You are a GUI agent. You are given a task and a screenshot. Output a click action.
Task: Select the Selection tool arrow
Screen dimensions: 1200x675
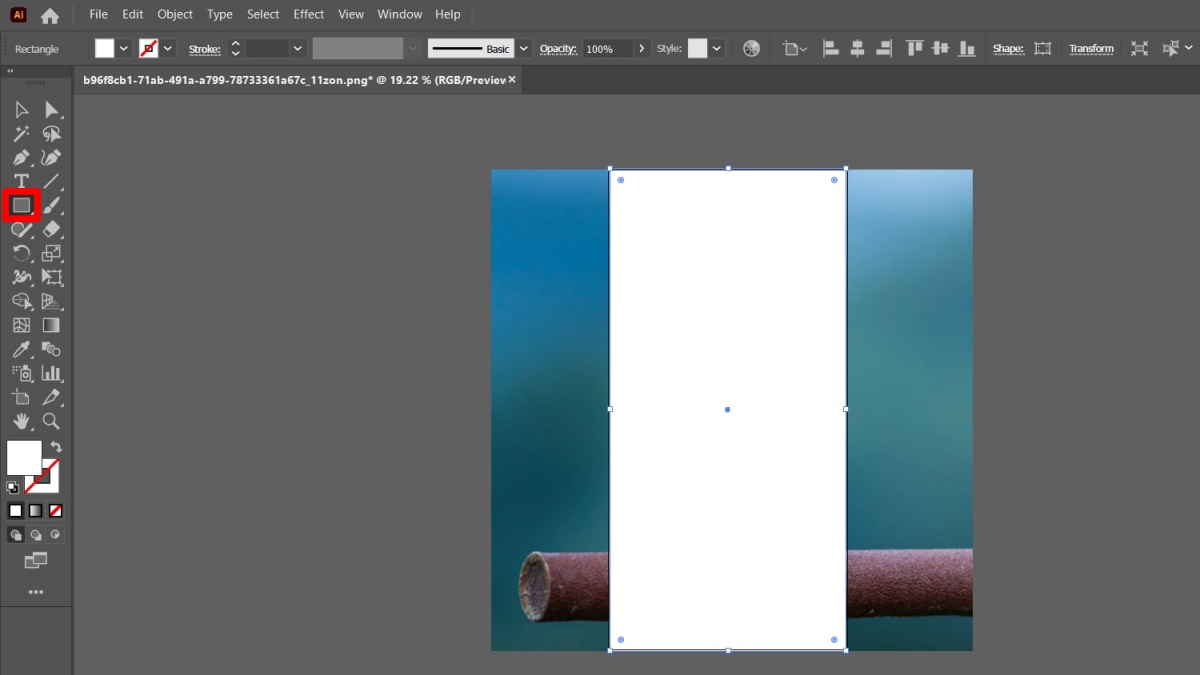(21, 110)
